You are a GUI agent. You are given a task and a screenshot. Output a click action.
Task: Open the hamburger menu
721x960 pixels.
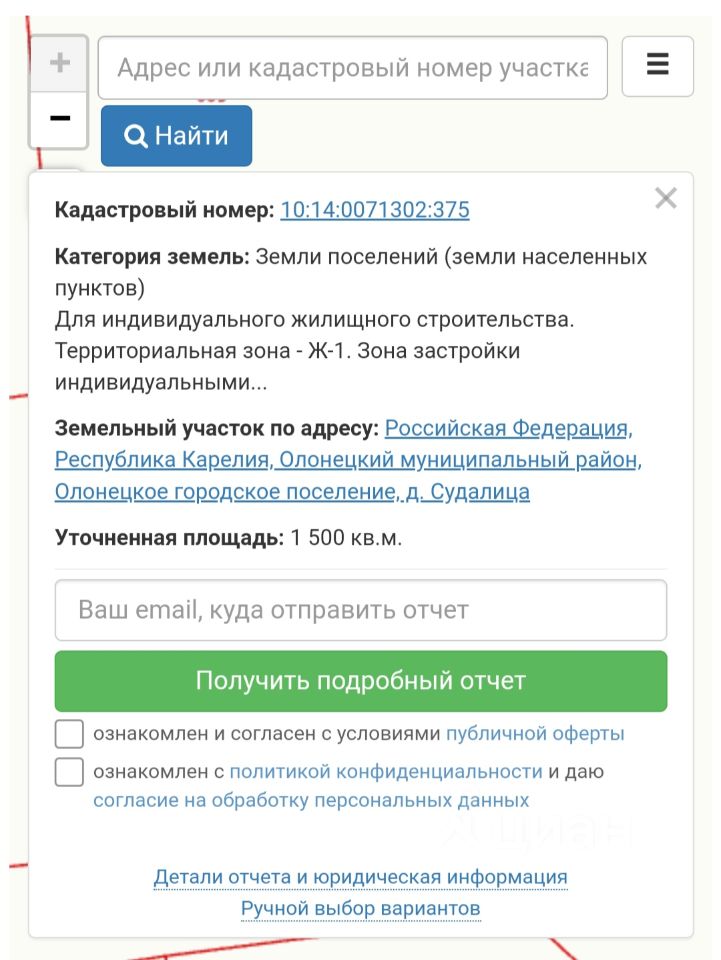[x=657, y=66]
